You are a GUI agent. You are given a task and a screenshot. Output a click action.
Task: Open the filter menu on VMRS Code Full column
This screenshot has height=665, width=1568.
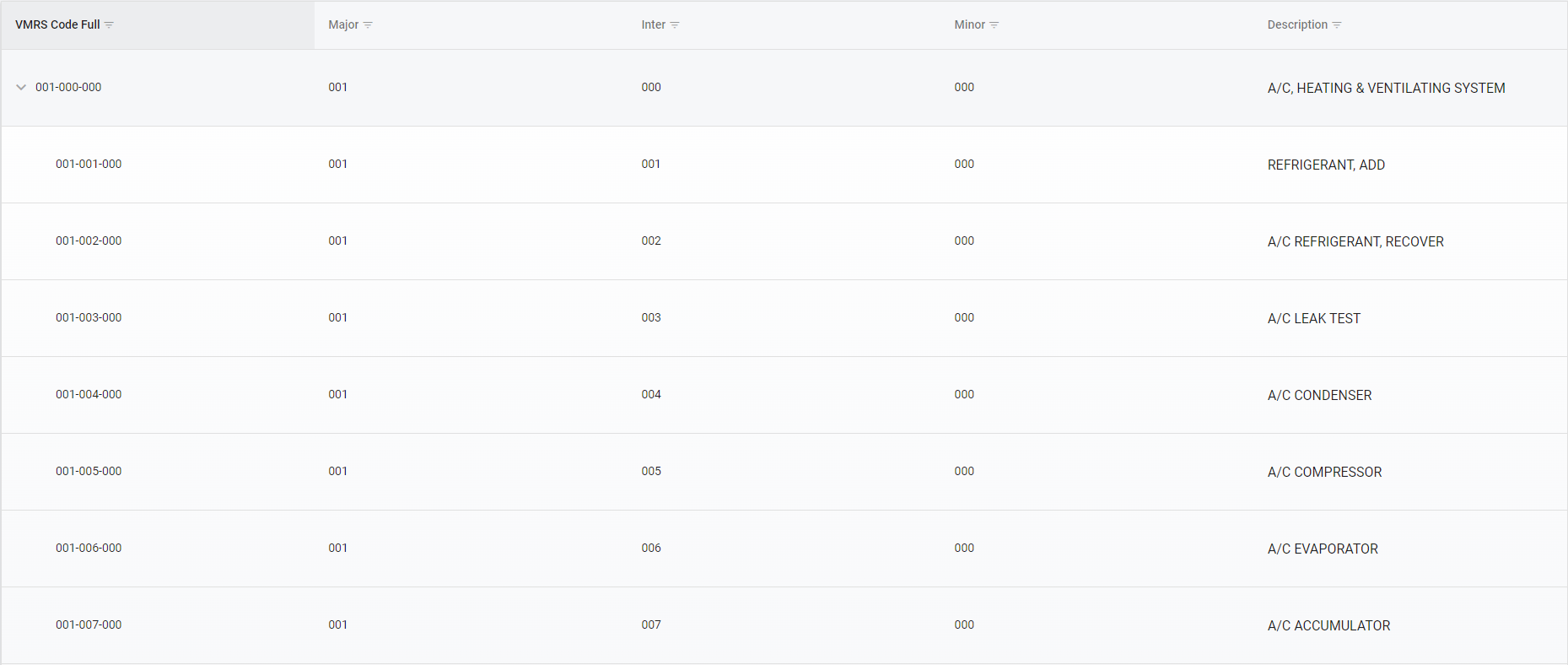tap(109, 24)
